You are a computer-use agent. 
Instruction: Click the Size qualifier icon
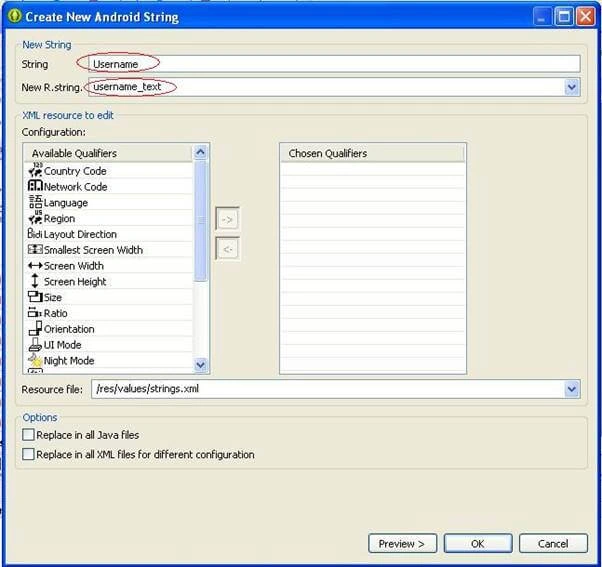(35, 297)
